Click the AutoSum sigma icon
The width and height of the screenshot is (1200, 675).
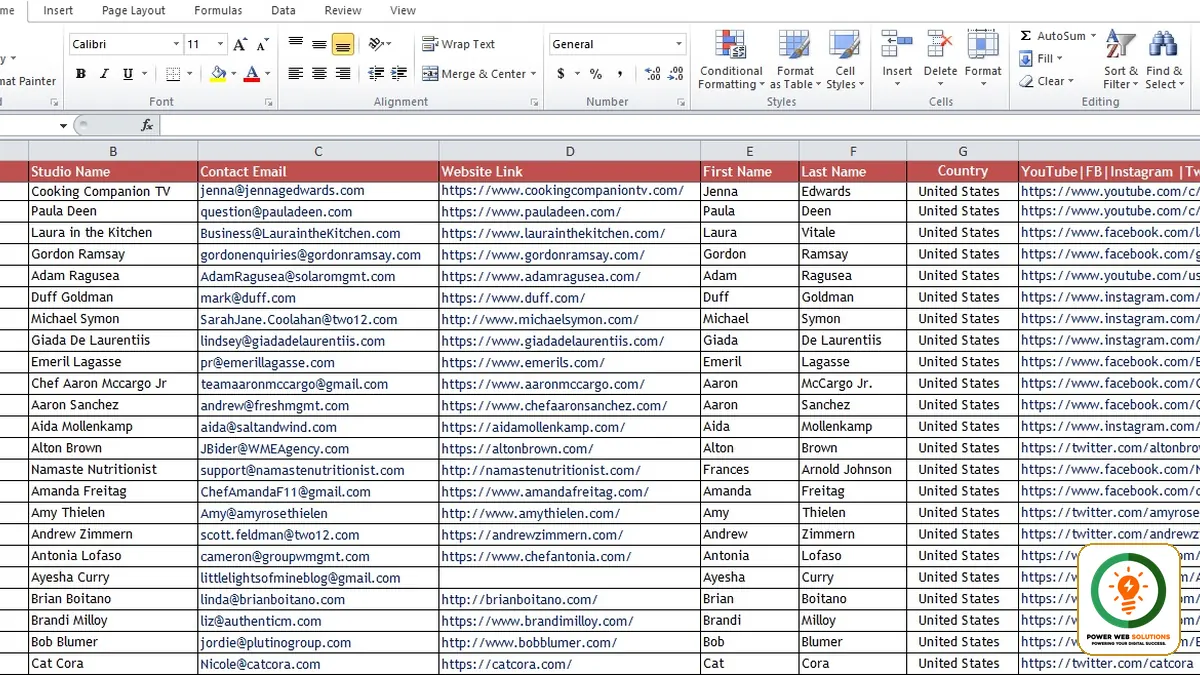[1025, 36]
